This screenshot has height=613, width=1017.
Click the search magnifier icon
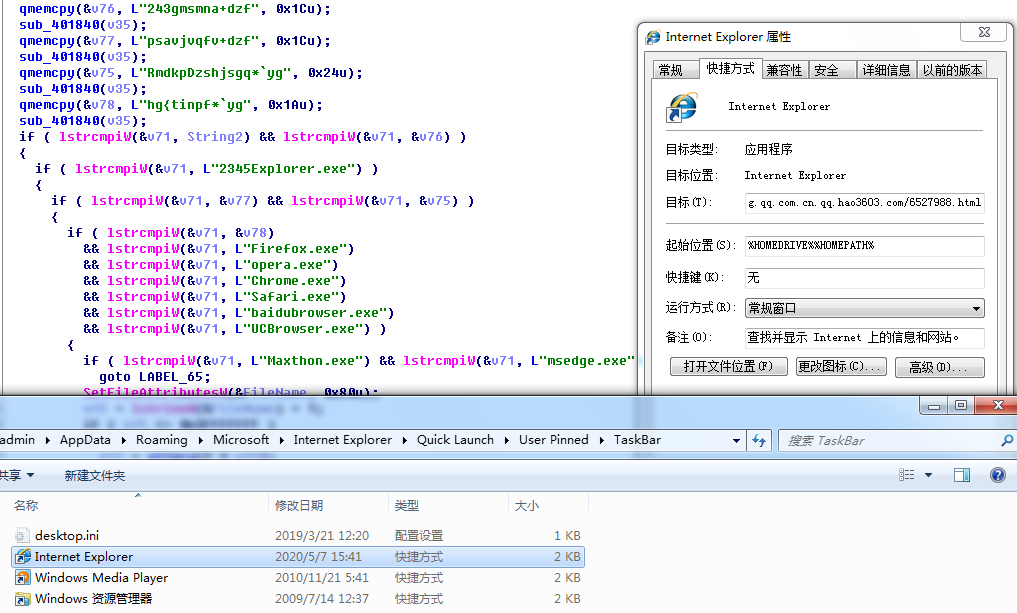1007,440
